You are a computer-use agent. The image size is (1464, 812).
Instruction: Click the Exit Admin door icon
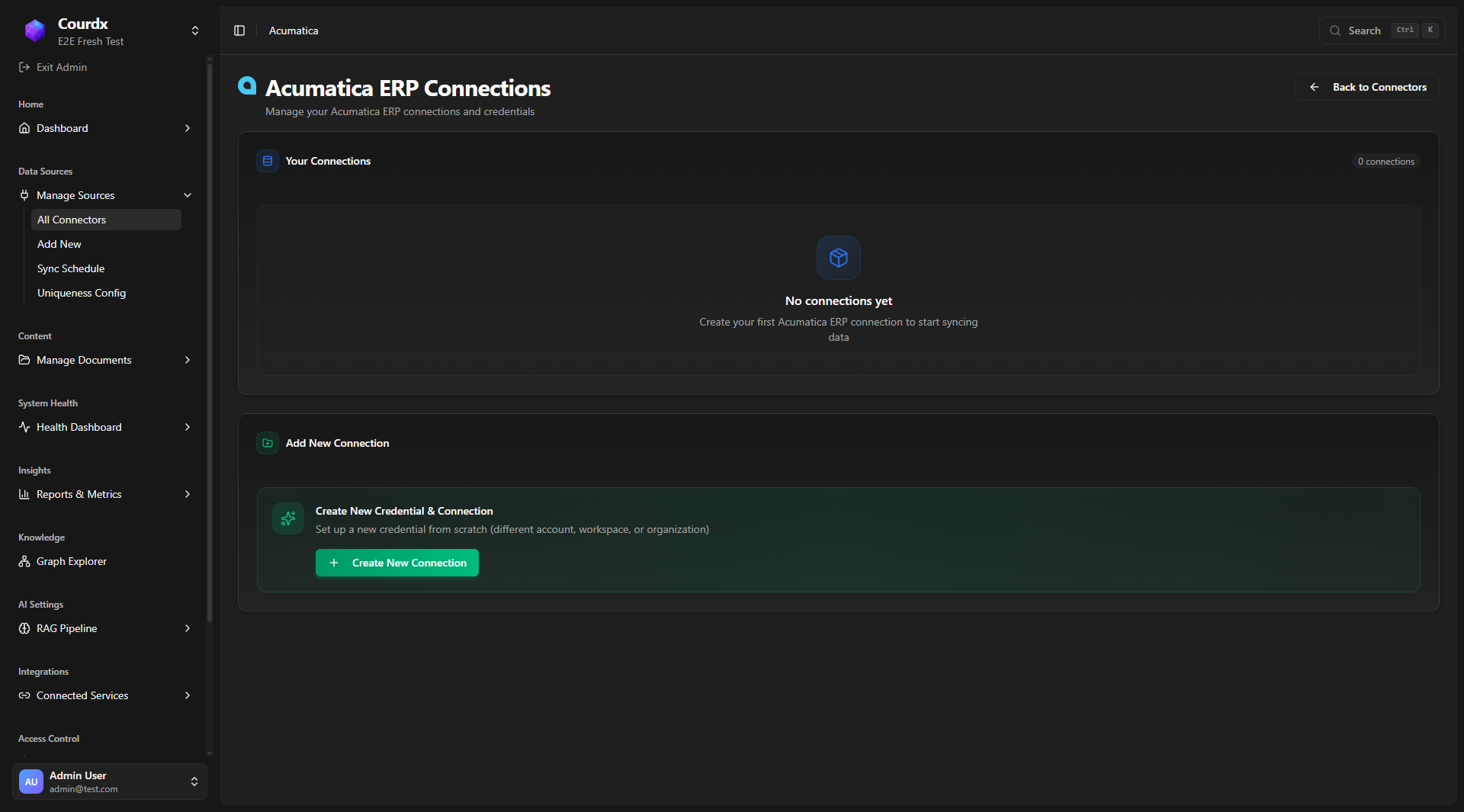tap(24, 67)
